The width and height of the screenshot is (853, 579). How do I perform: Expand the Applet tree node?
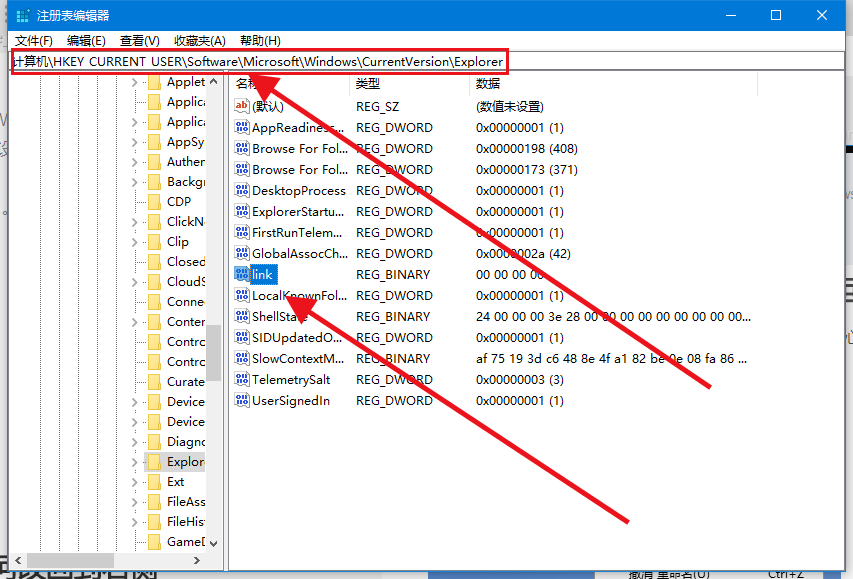[x=134, y=82]
